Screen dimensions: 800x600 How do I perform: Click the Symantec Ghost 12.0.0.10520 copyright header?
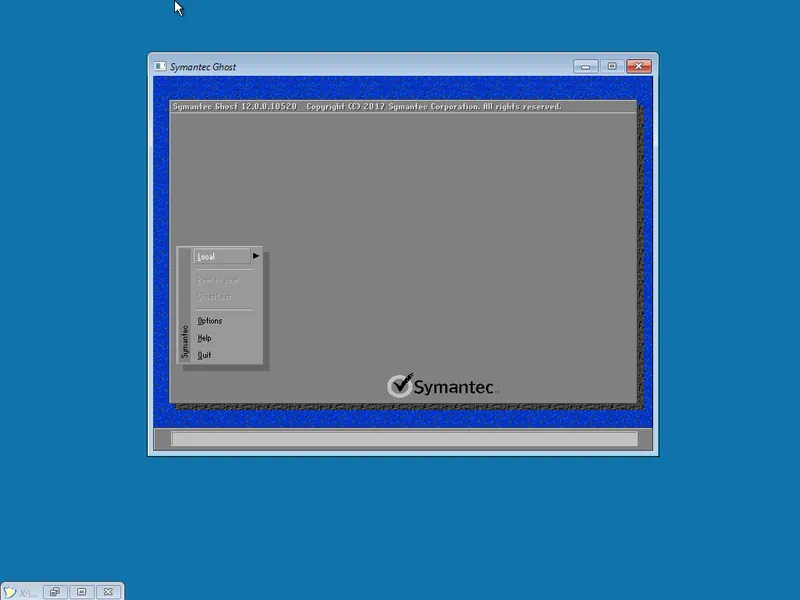pos(367,107)
